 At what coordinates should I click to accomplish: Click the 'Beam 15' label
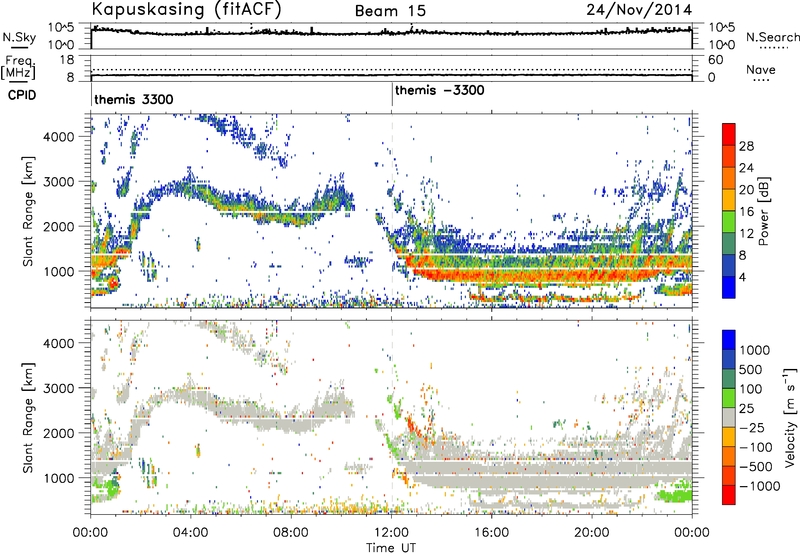coord(390,11)
